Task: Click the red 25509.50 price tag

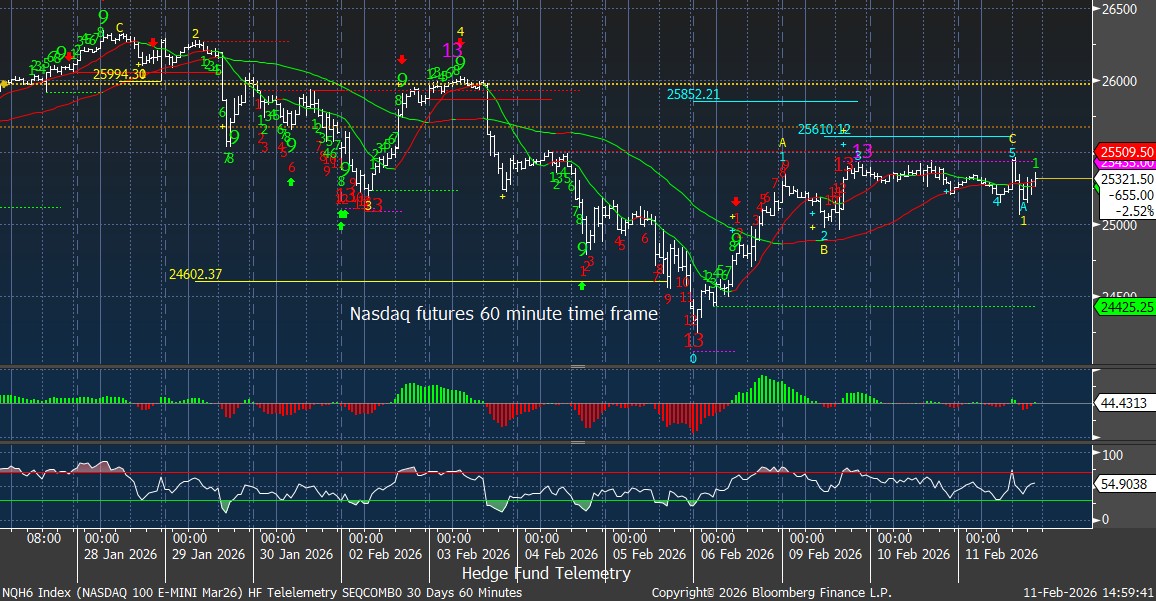Action: click(x=1126, y=152)
